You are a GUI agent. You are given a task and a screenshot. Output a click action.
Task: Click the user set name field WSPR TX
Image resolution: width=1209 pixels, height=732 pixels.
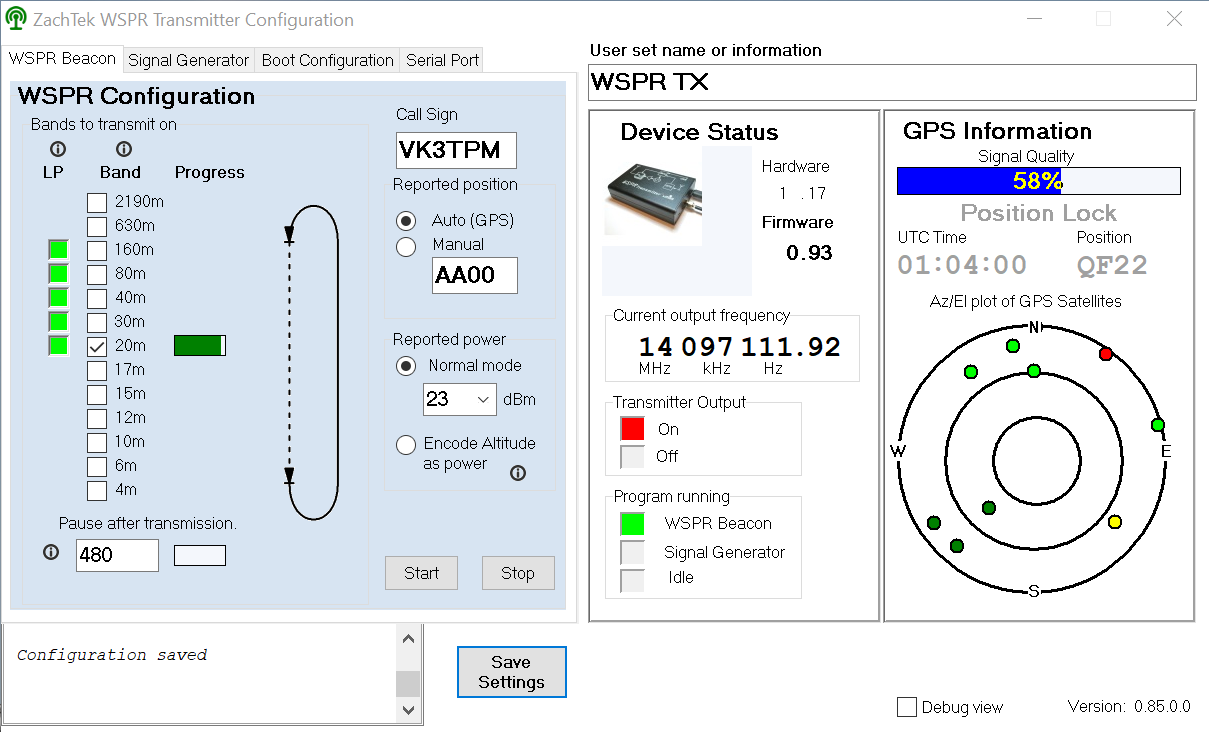tap(893, 82)
